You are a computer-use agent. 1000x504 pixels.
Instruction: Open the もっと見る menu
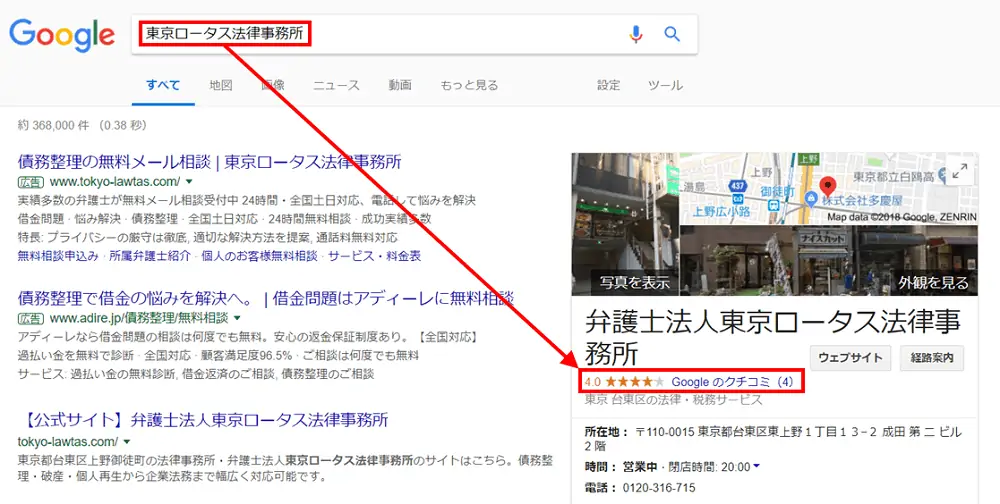tap(469, 85)
